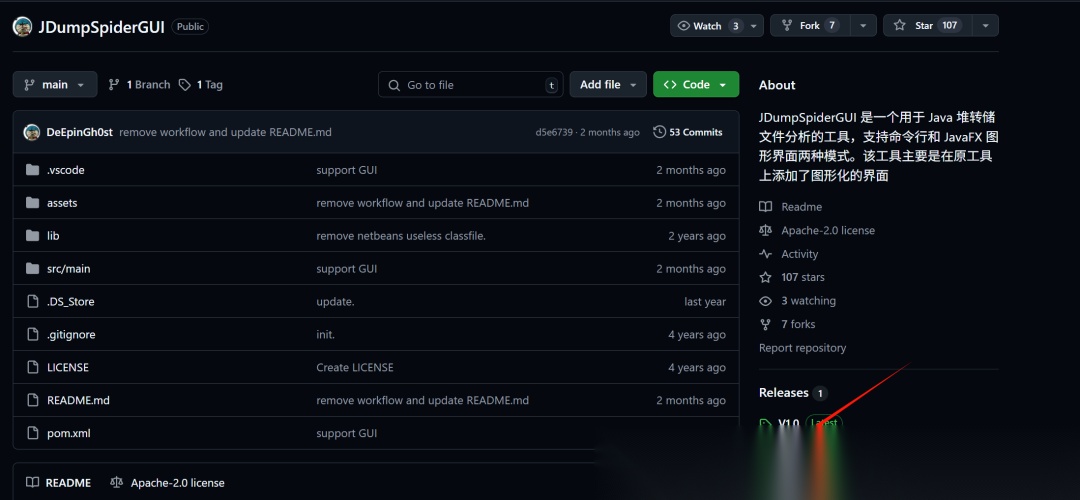This screenshot has height=500, width=1080.
Task: Click inside the Go to file search field
Action: (470, 85)
